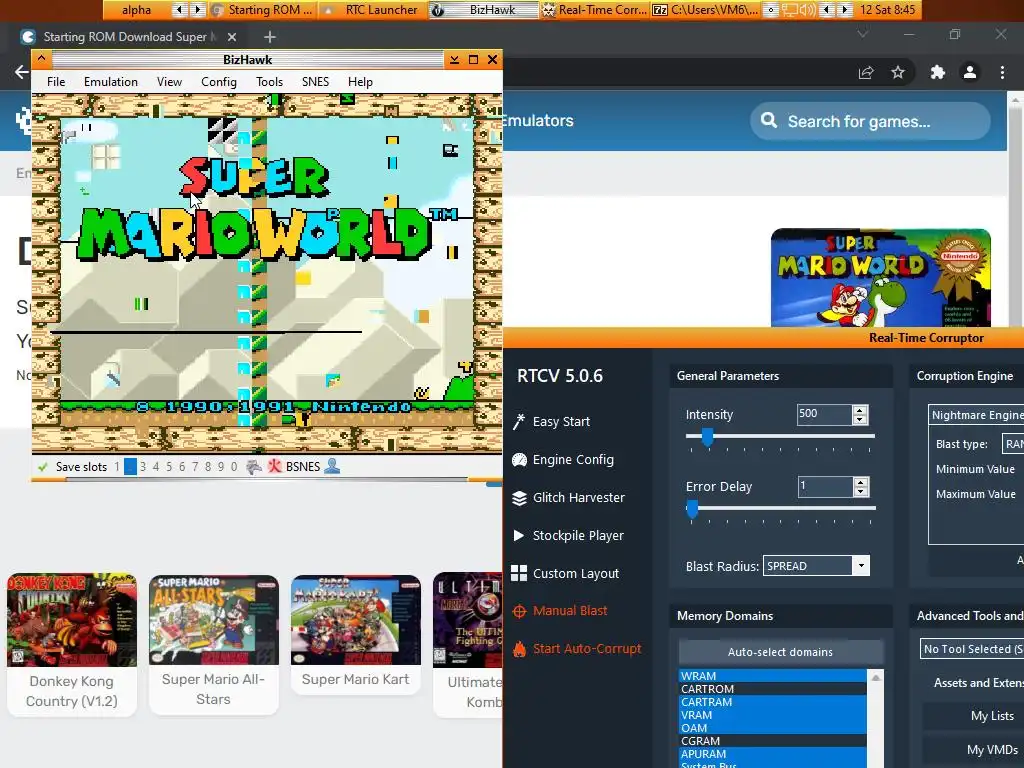The height and width of the screenshot is (768, 1024).
Task: Open the Super Mario Kart game link
Action: [355, 633]
